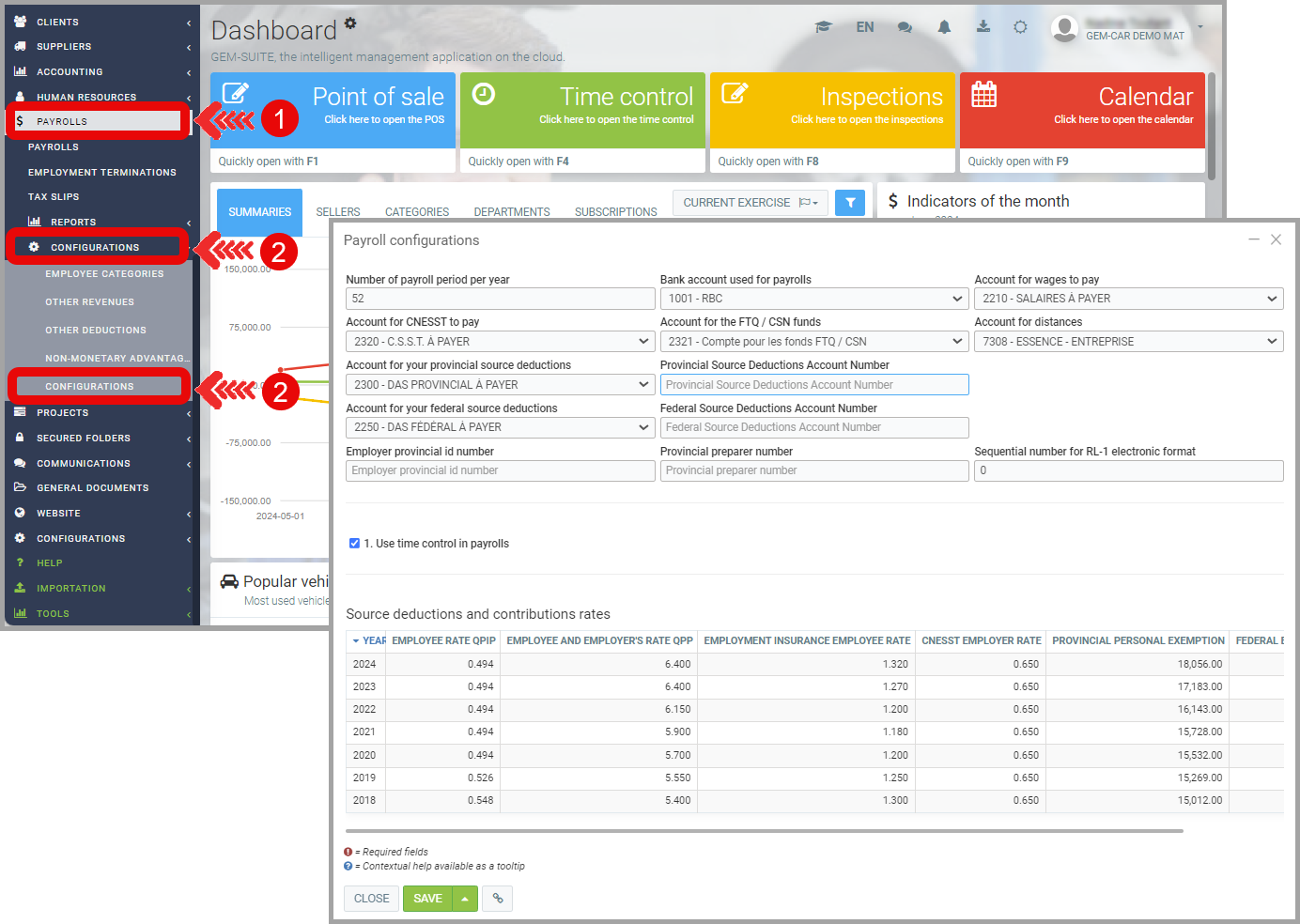
Task: Click the blue filter funnel button
Action: [849, 203]
